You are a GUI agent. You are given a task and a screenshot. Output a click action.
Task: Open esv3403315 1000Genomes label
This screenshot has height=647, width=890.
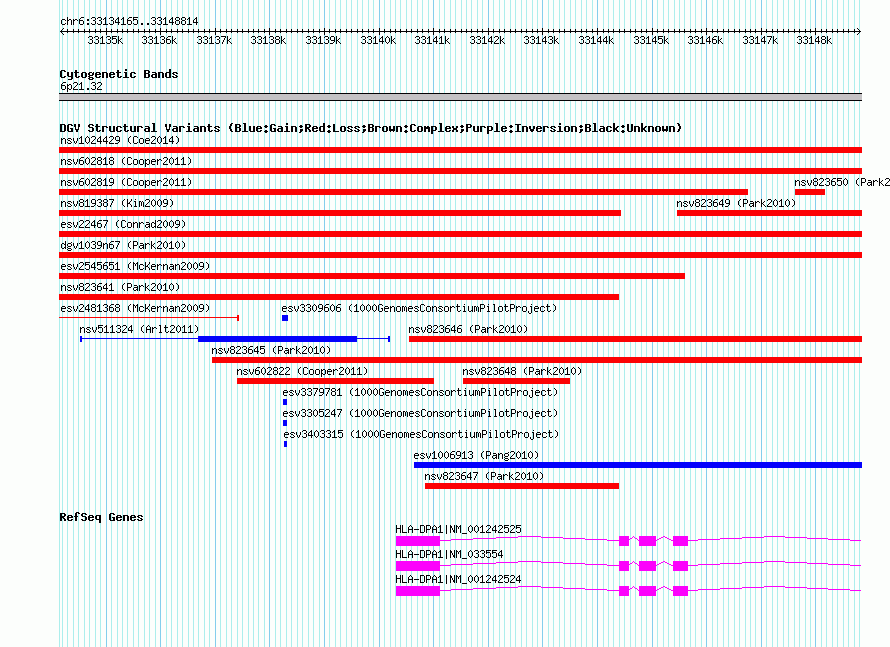pos(421,434)
